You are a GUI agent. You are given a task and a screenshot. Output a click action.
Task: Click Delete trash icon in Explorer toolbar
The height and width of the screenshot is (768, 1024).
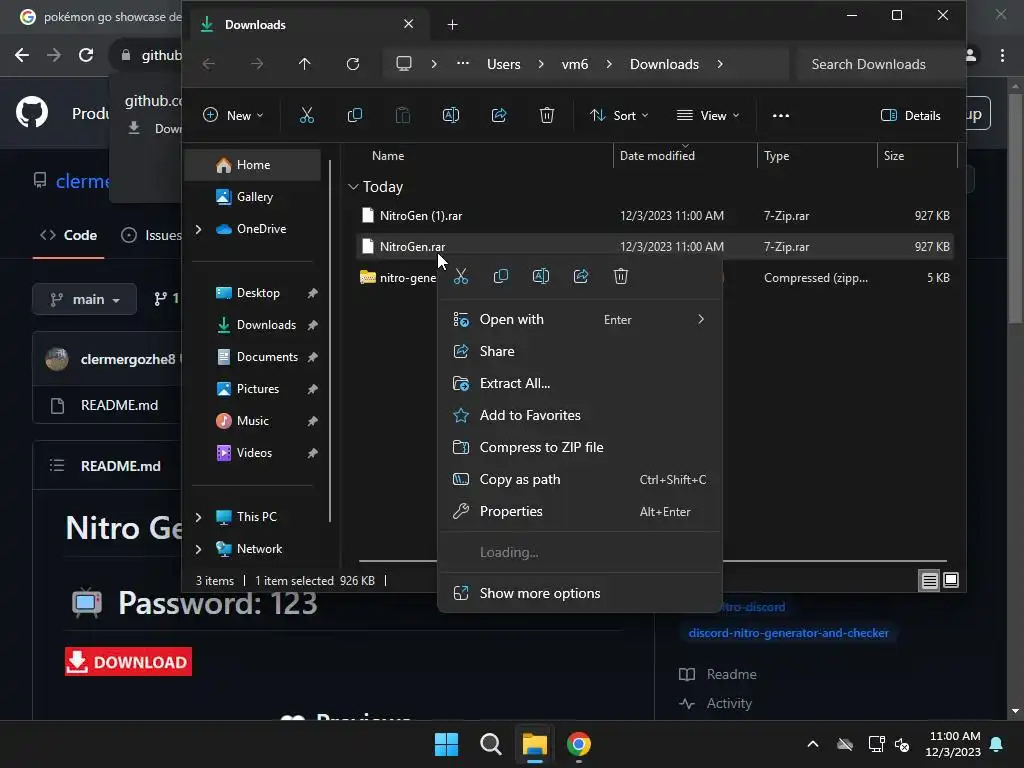[x=547, y=116]
